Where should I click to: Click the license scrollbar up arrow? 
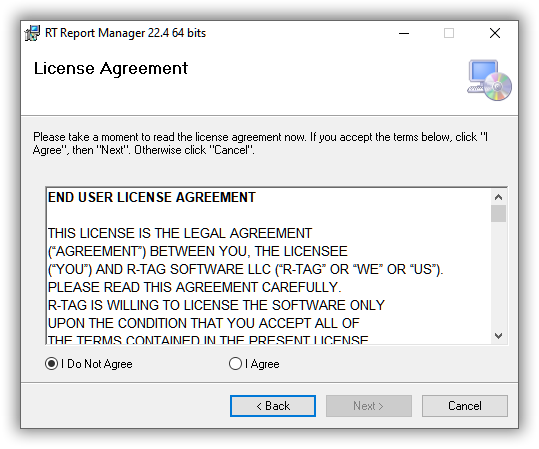[x=498, y=197]
